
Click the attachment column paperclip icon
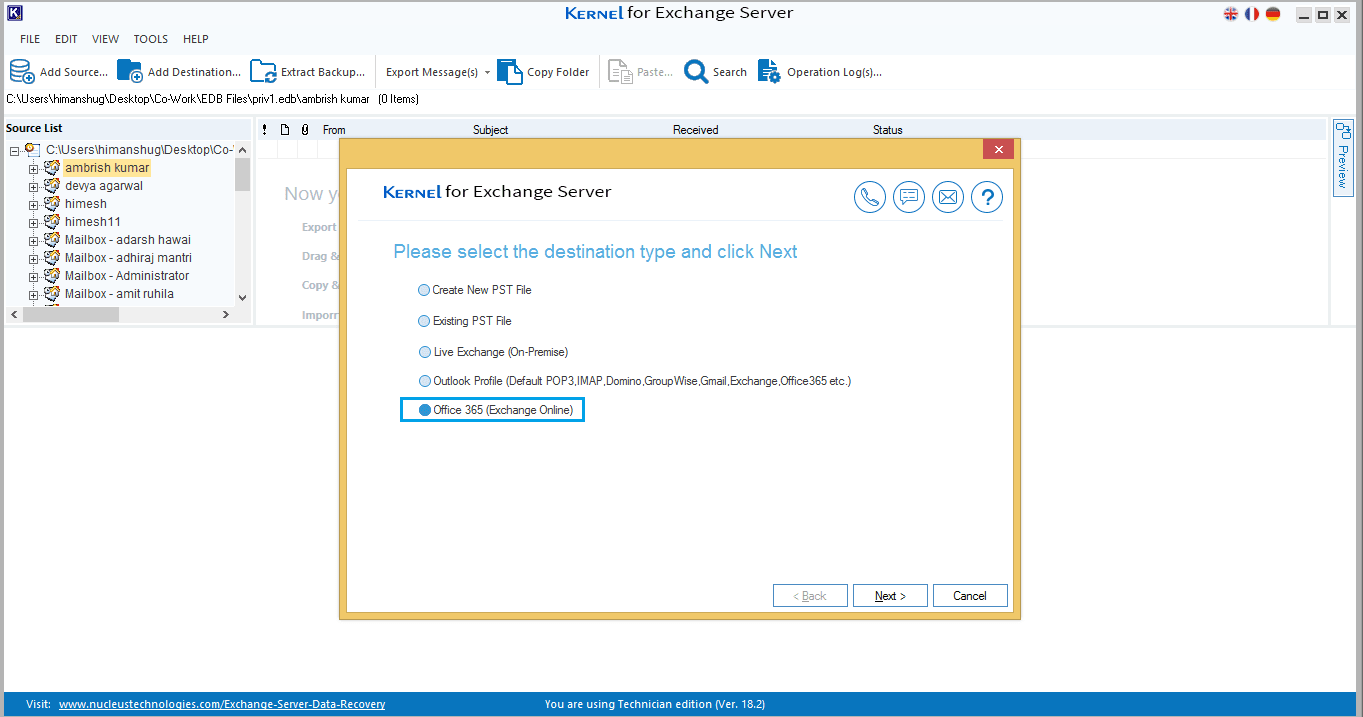coord(305,130)
